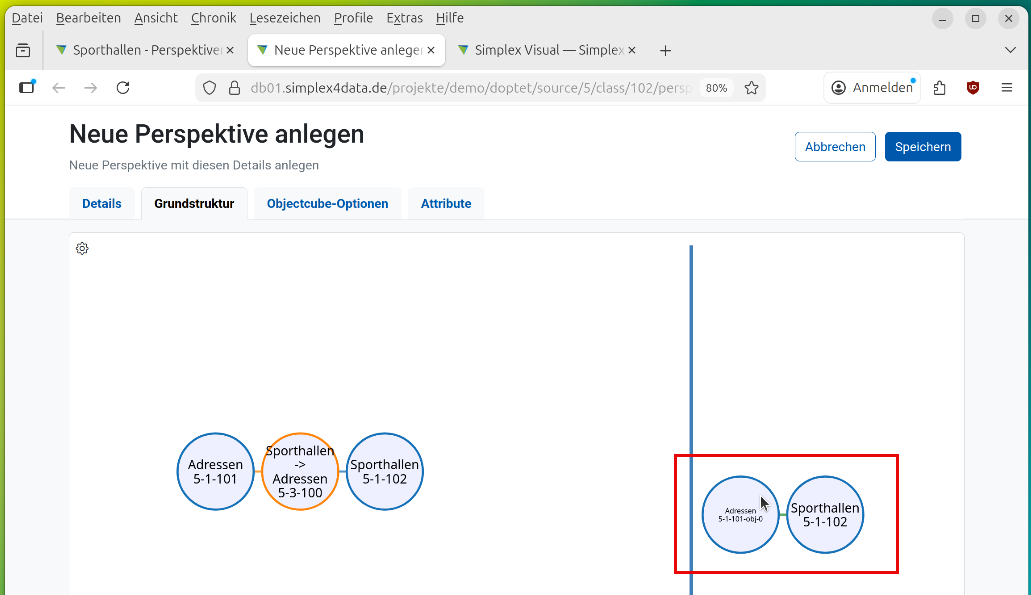The width and height of the screenshot is (1031, 595).
Task: Open the Attribute tab
Action: click(x=446, y=204)
